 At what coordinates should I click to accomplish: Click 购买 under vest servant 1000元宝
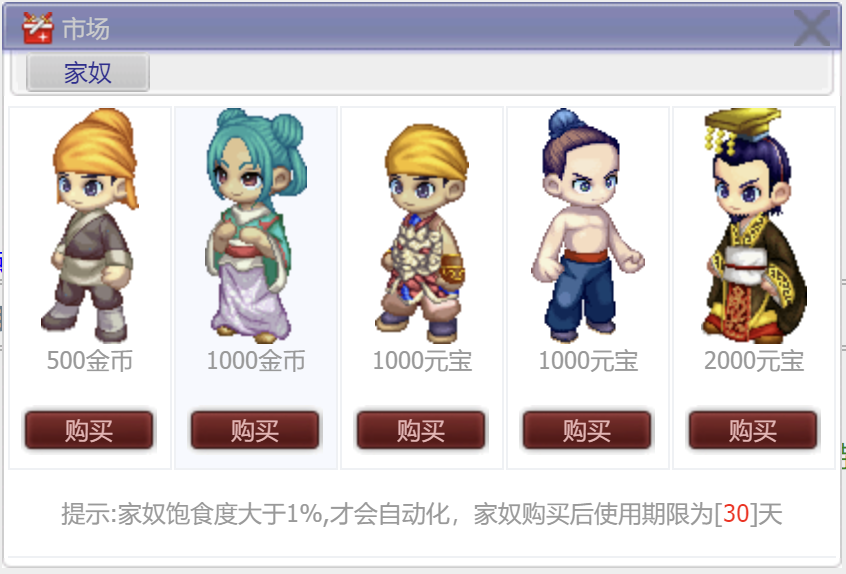pyautogui.click(x=421, y=430)
